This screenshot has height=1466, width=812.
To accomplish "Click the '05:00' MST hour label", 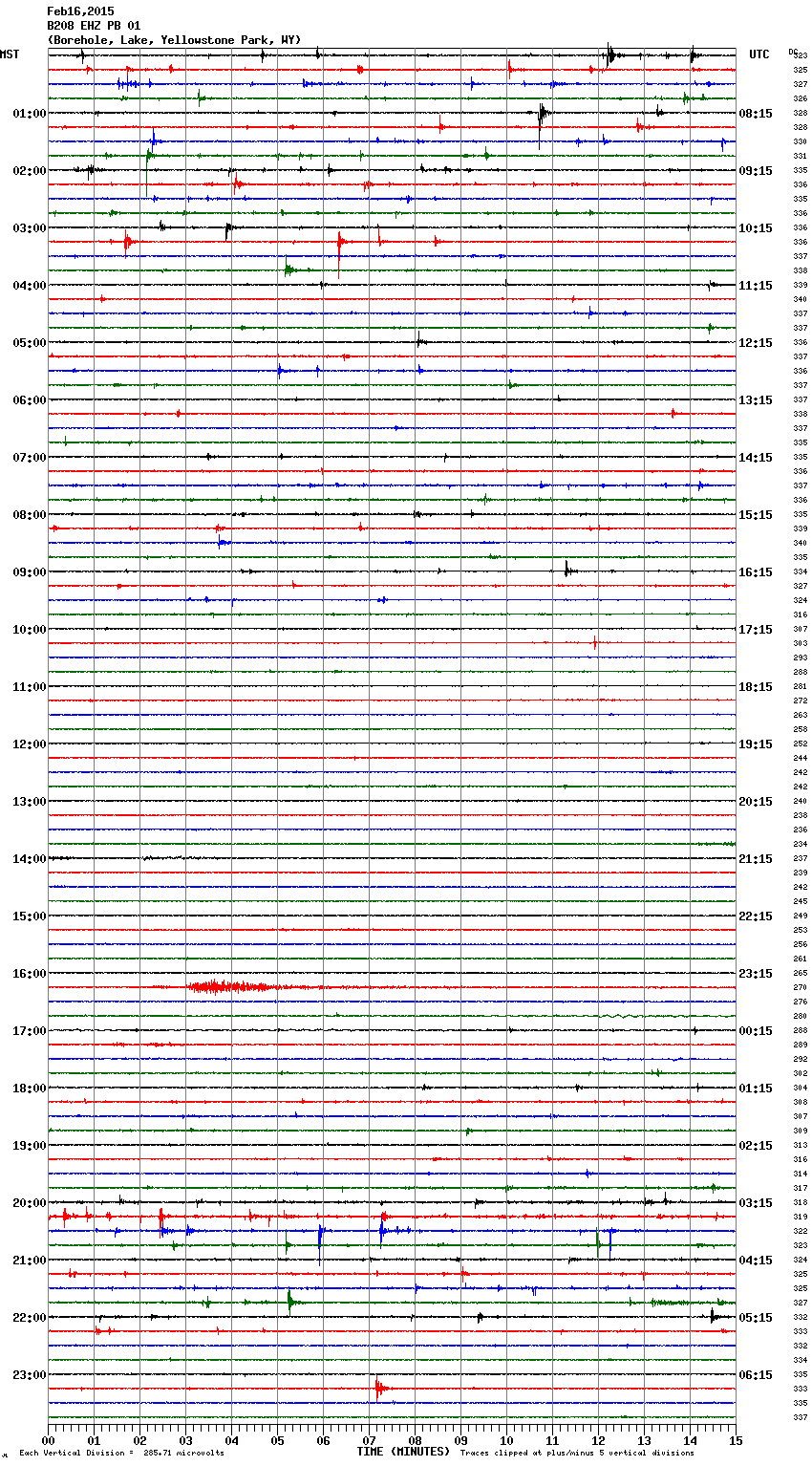I will pyautogui.click(x=30, y=343).
